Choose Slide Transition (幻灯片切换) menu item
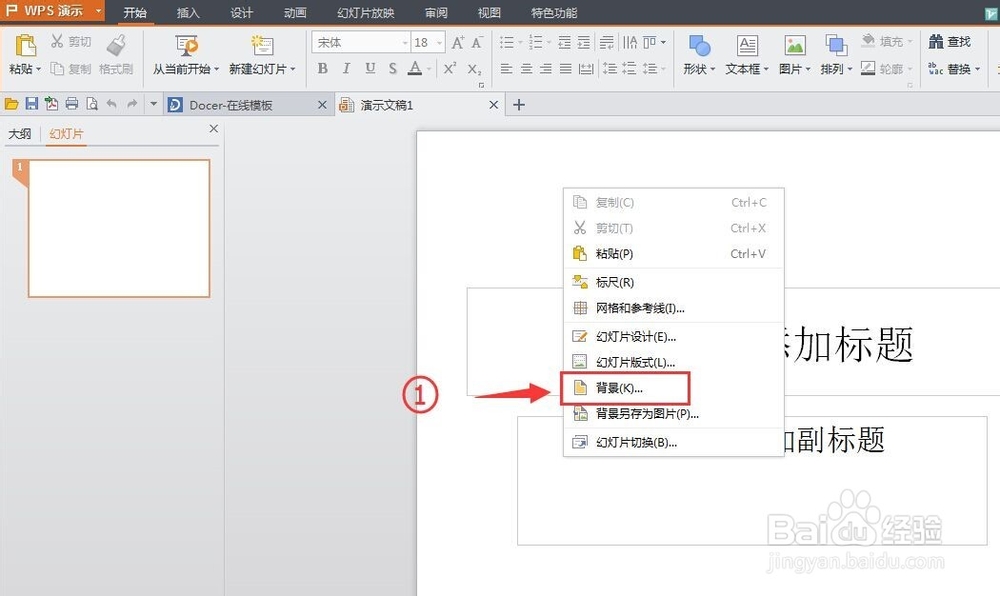Screen dimensions: 1000x596 (x=673, y=442)
